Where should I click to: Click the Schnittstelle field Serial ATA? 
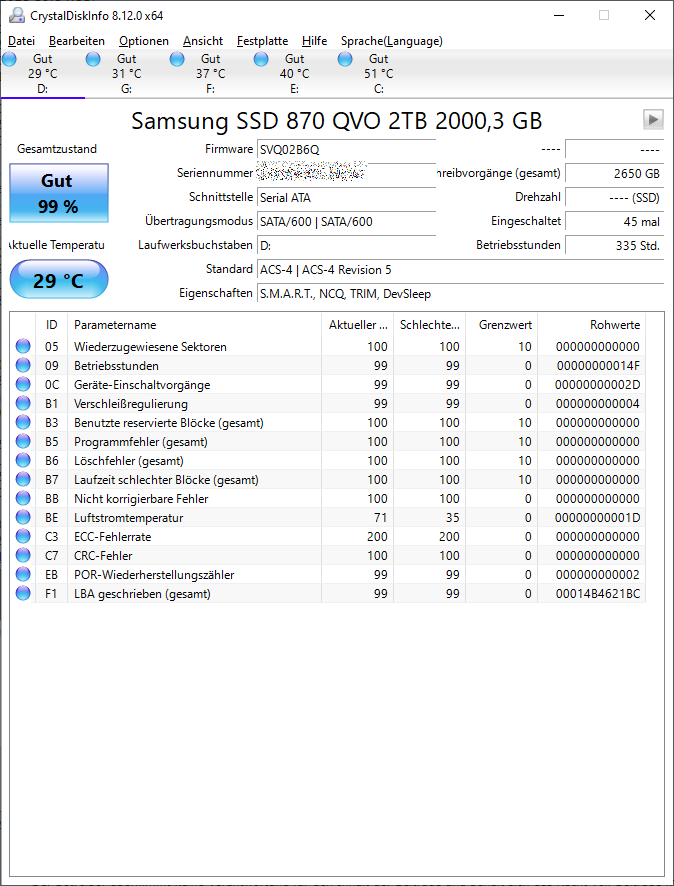(346, 198)
